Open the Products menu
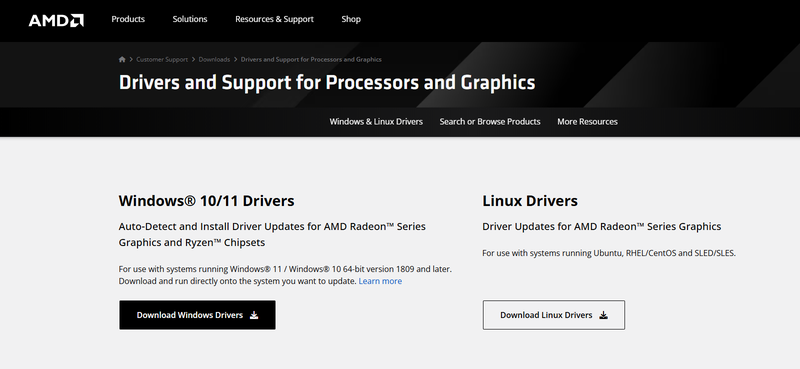Screen dimensions: 800x369 point(128,19)
